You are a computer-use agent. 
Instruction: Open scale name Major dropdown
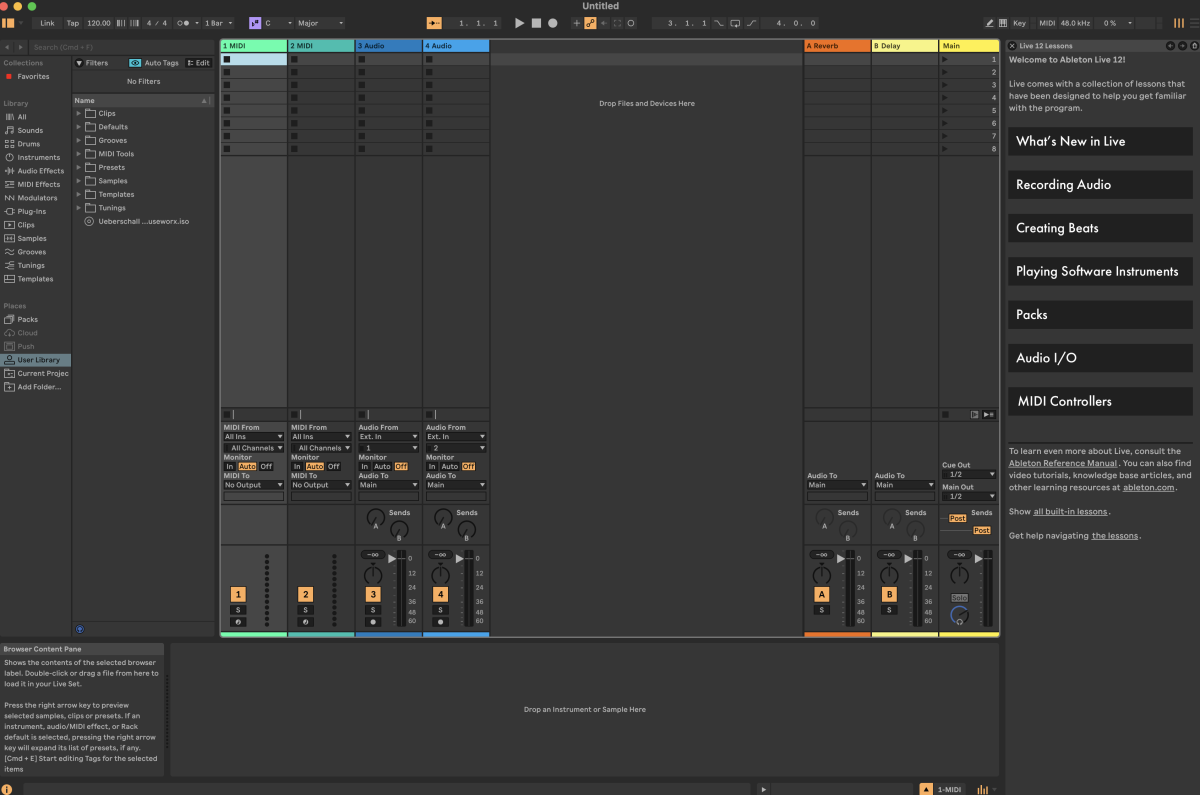tap(320, 22)
